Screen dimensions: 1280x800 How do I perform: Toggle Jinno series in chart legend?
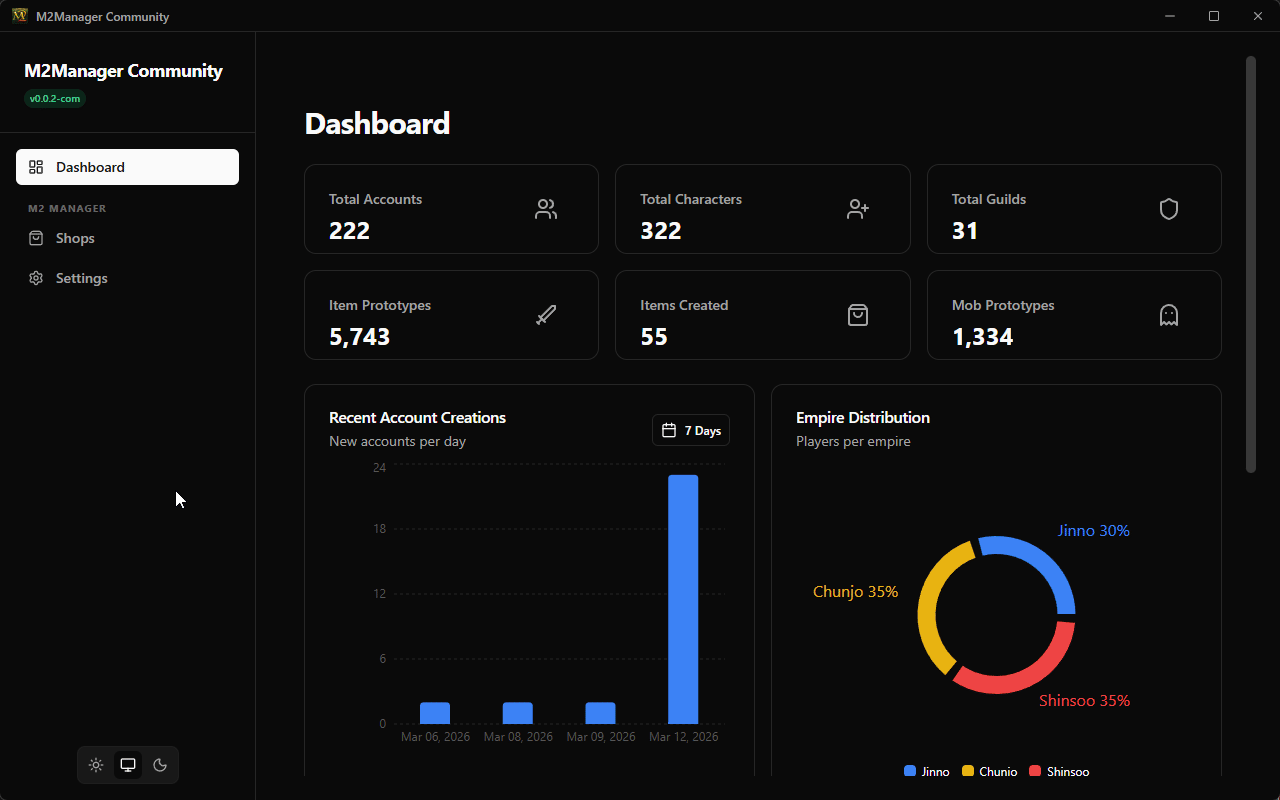[927, 771]
